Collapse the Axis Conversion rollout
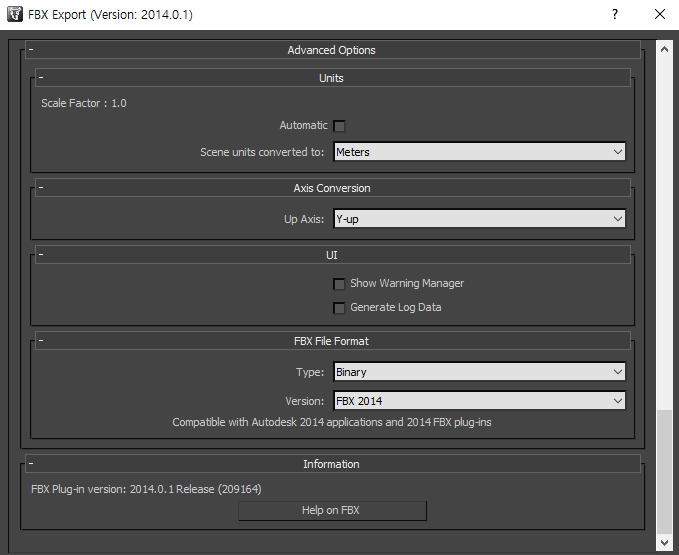679x555 pixels. 332,188
